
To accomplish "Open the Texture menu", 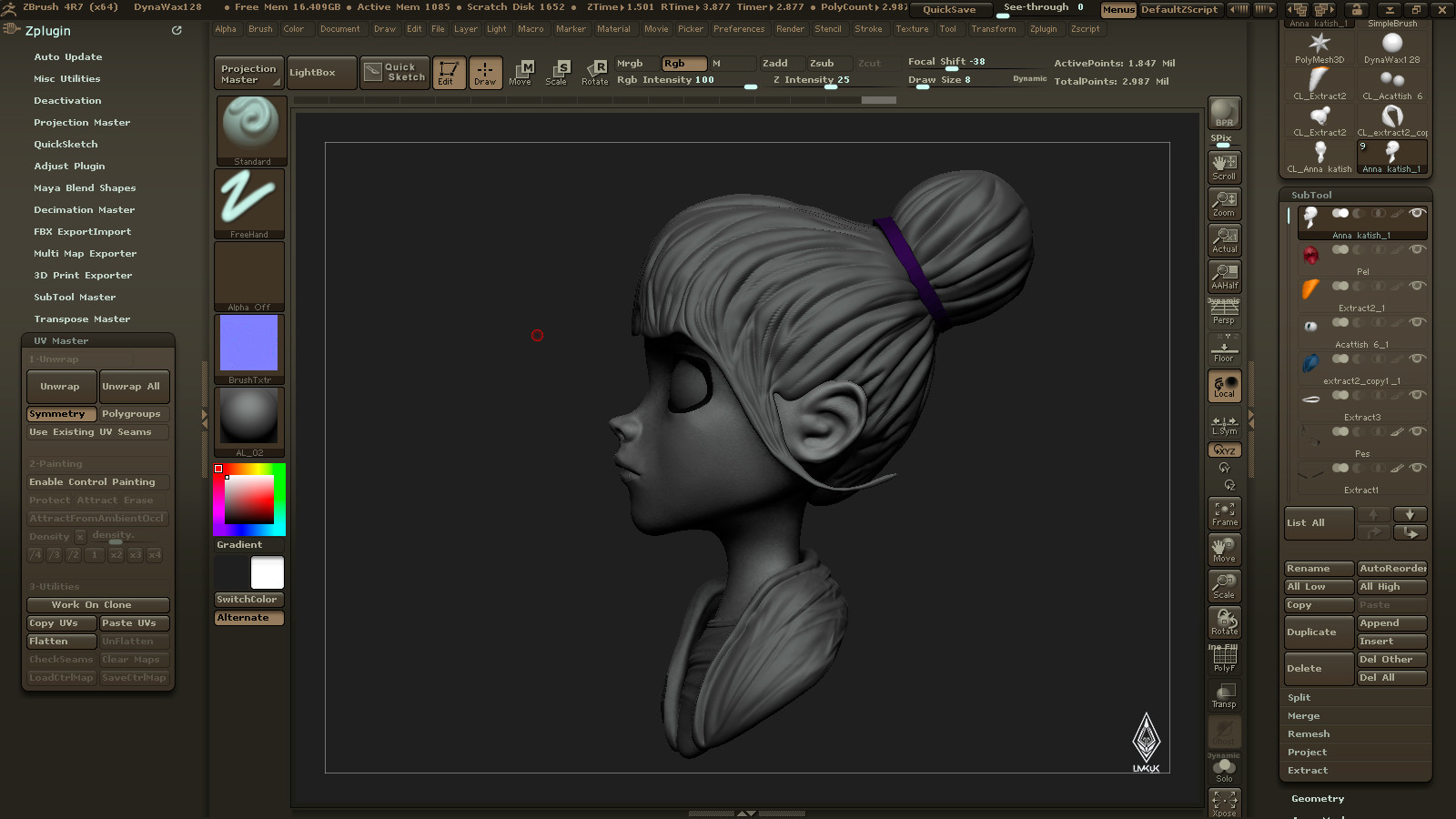I will [912, 29].
